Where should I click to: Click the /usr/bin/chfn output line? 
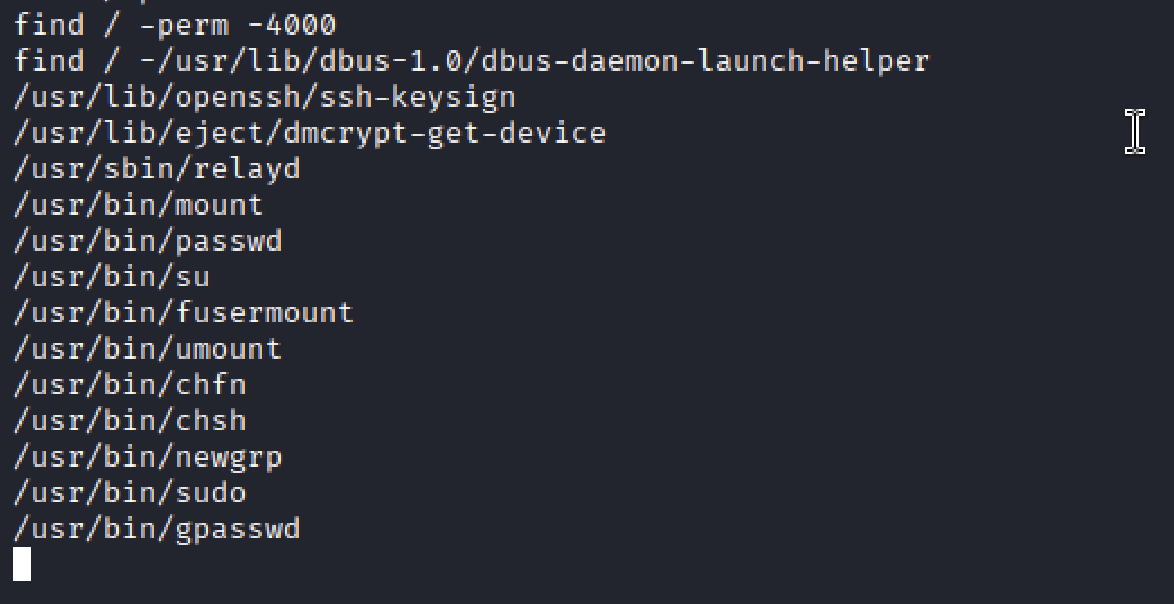(x=130, y=385)
